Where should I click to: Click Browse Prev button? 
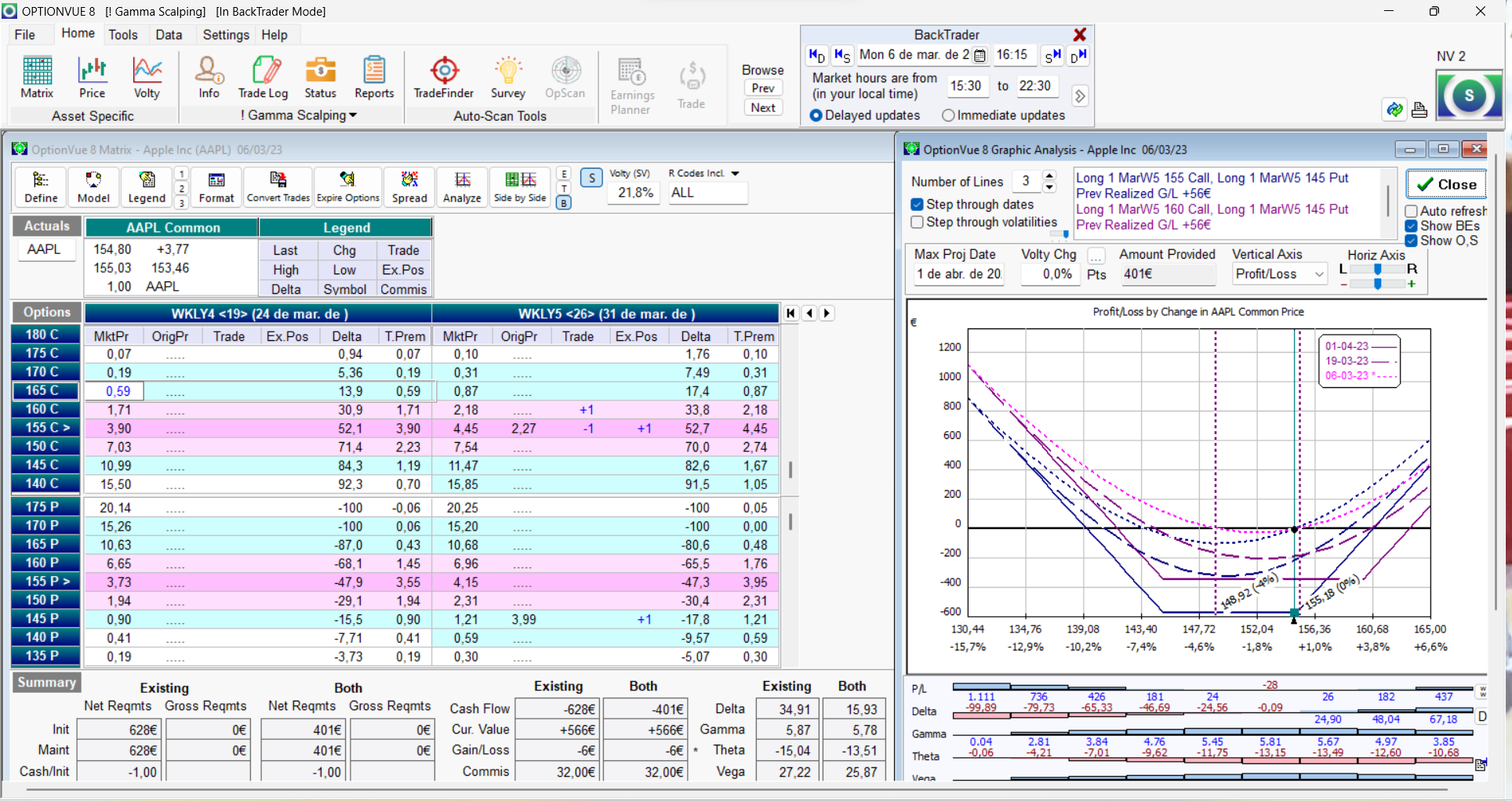[763, 88]
